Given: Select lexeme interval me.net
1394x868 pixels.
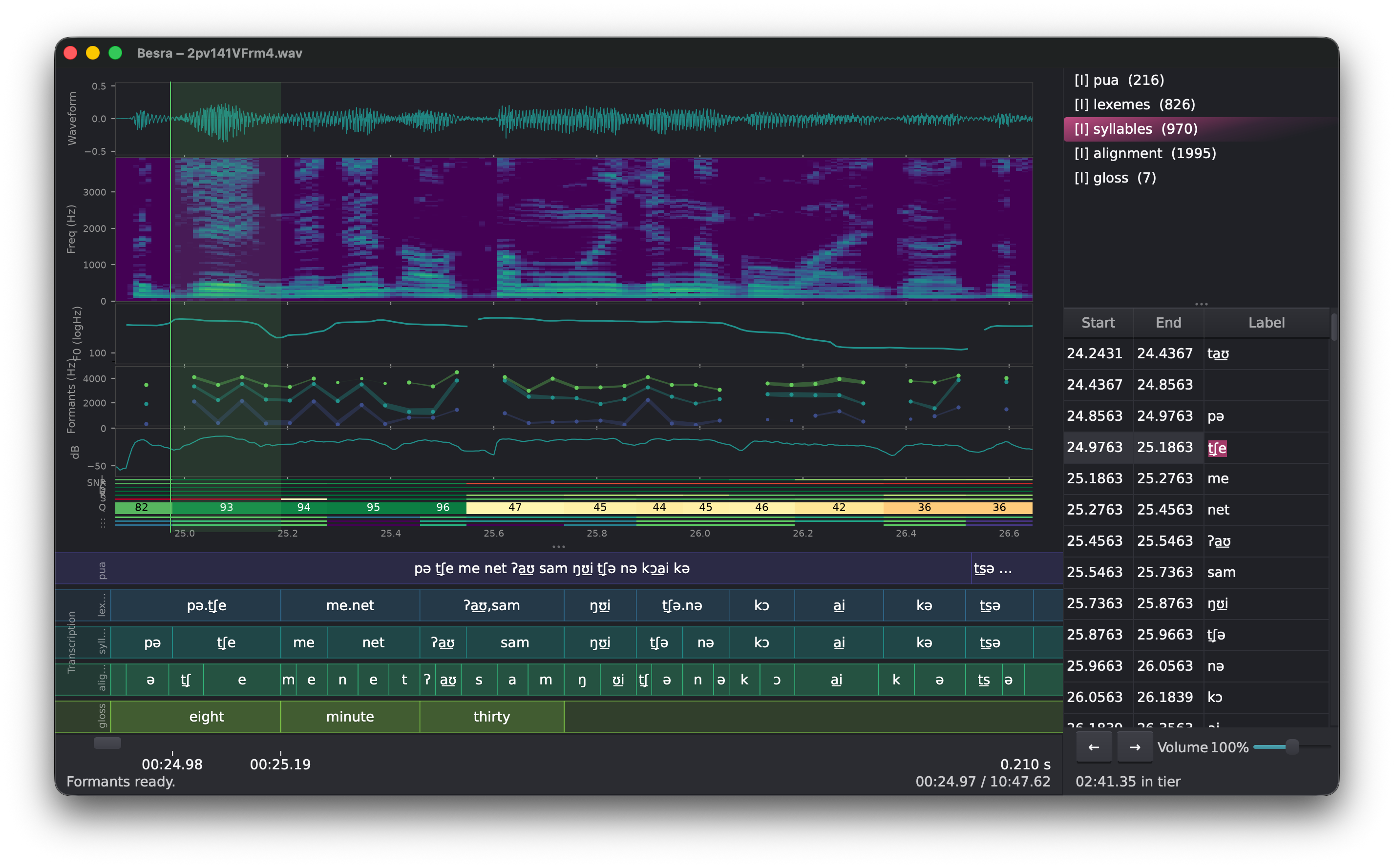Looking at the screenshot, I should pyautogui.click(x=350, y=606).
